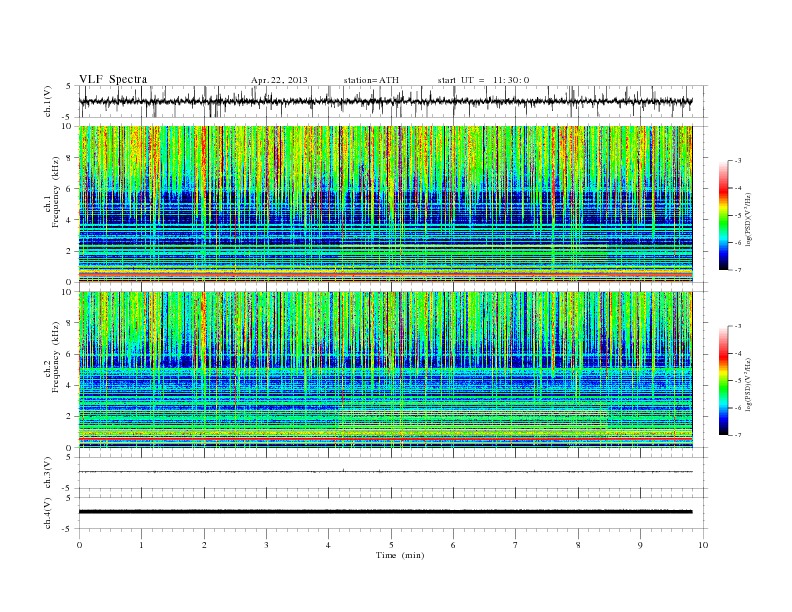Image resolution: width=792 pixels, height=612 pixels.
Task: Click the "-7" label on ch.1 color bar
Action: [738, 270]
